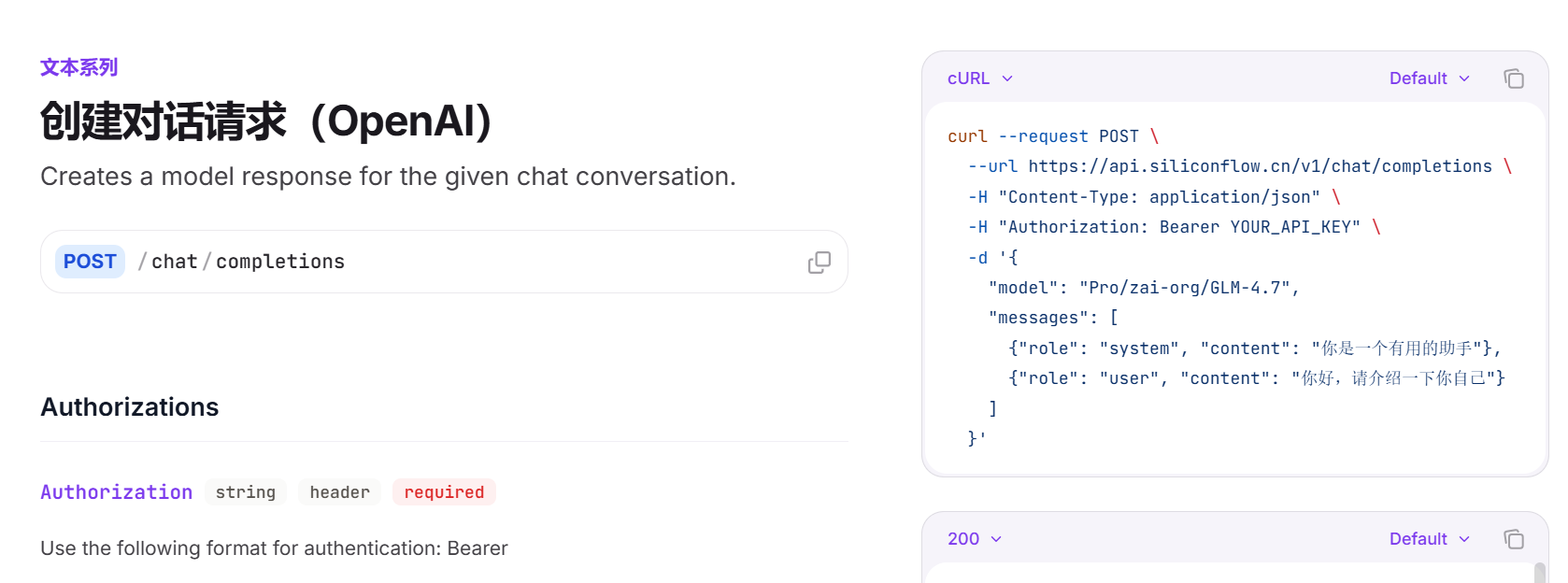Image resolution: width=1568 pixels, height=583 pixels.
Task: Click the description 'Creates a model response' text
Action: (388, 177)
